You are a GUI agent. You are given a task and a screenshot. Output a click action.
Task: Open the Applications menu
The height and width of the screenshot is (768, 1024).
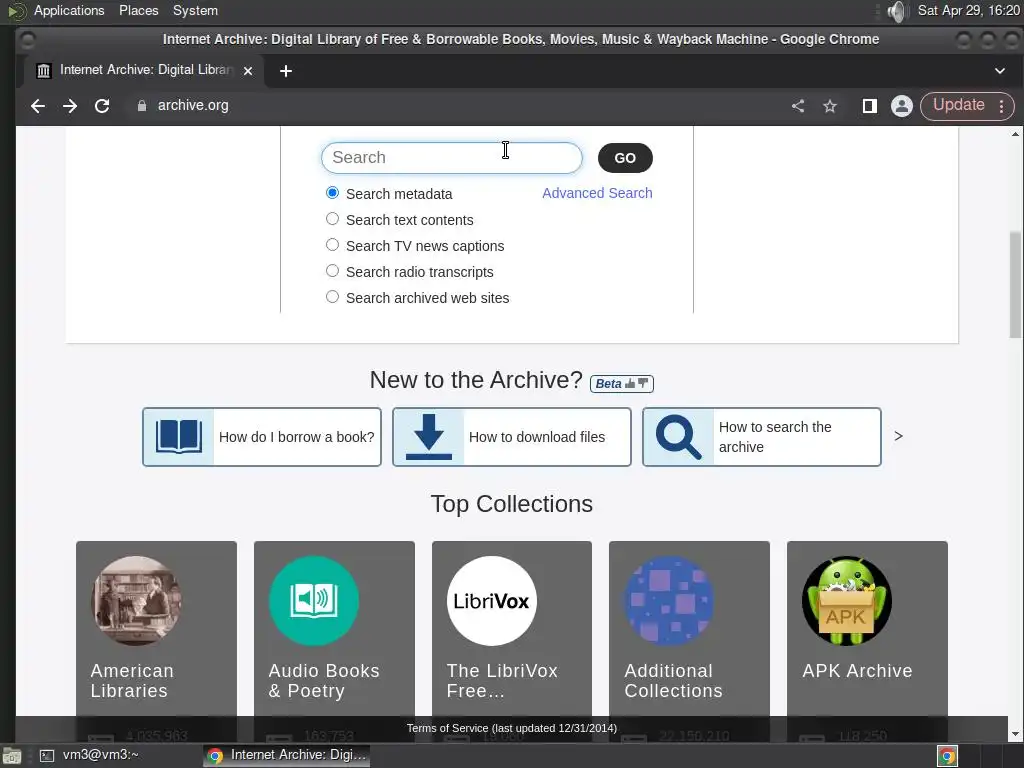click(69, 11)
